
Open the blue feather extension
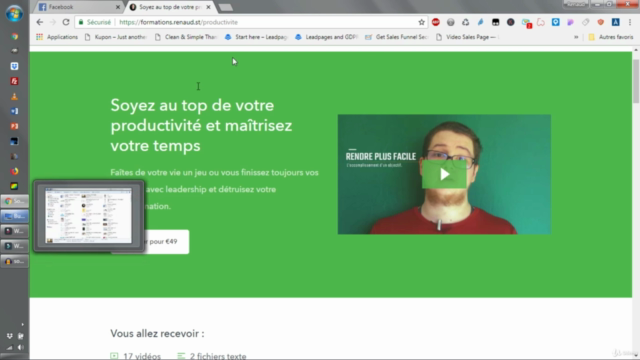point(480,22)
